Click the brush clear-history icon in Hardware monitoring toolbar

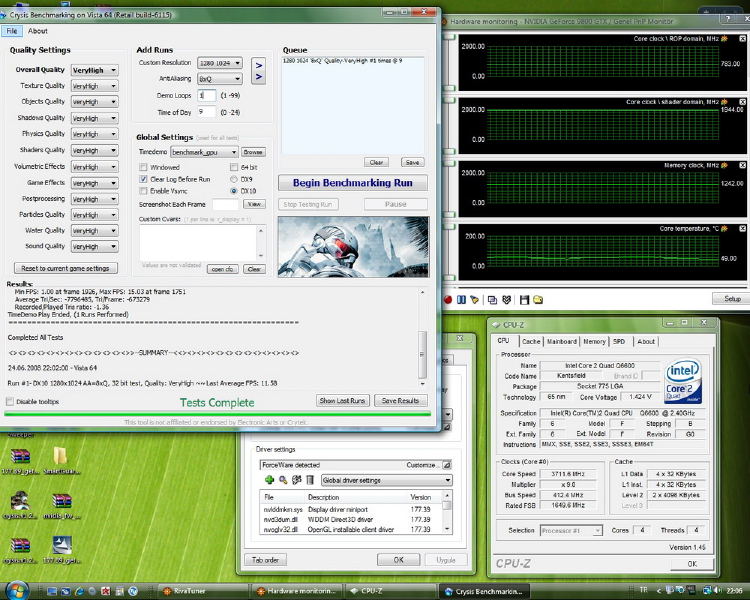click(x=474, y=300)
